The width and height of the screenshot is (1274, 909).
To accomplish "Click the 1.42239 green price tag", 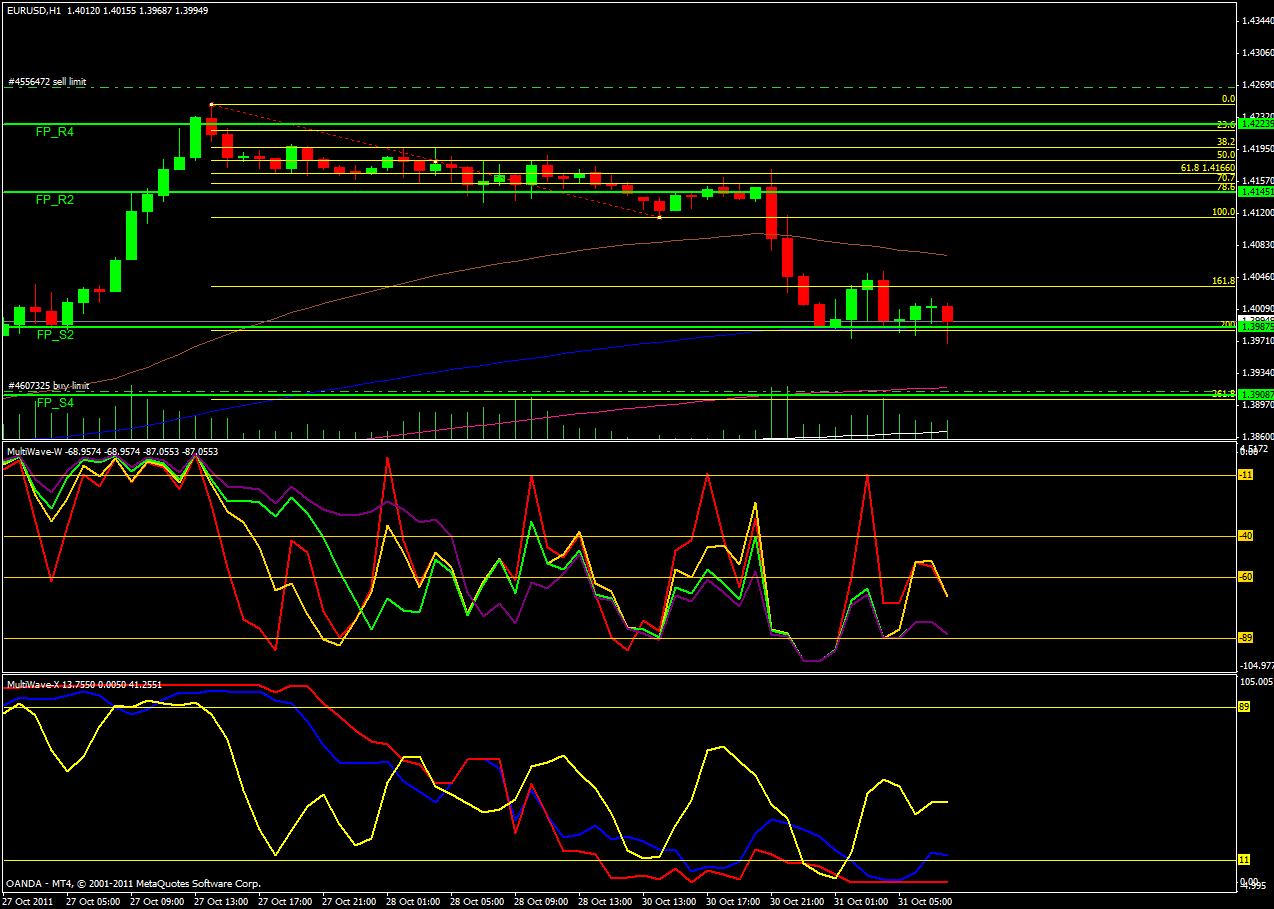I will 1256,123.
